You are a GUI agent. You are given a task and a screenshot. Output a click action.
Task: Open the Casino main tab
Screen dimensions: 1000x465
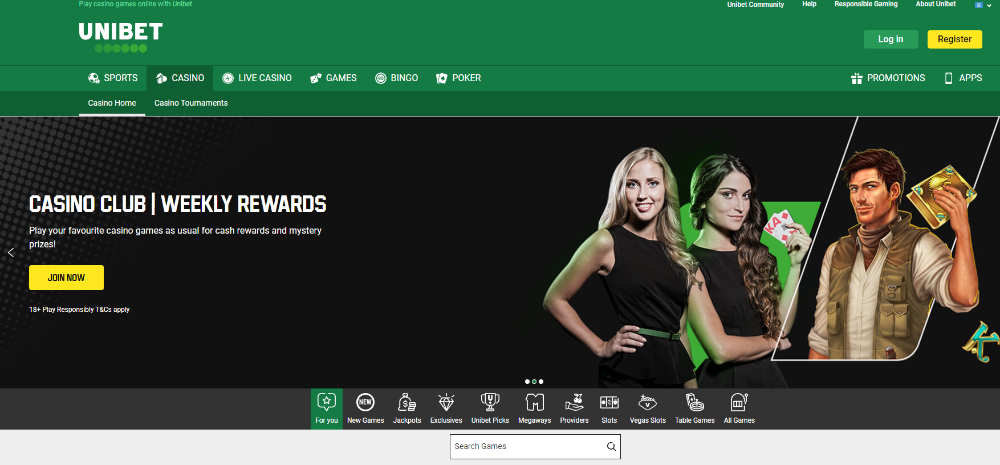click(x=180, y=78)
